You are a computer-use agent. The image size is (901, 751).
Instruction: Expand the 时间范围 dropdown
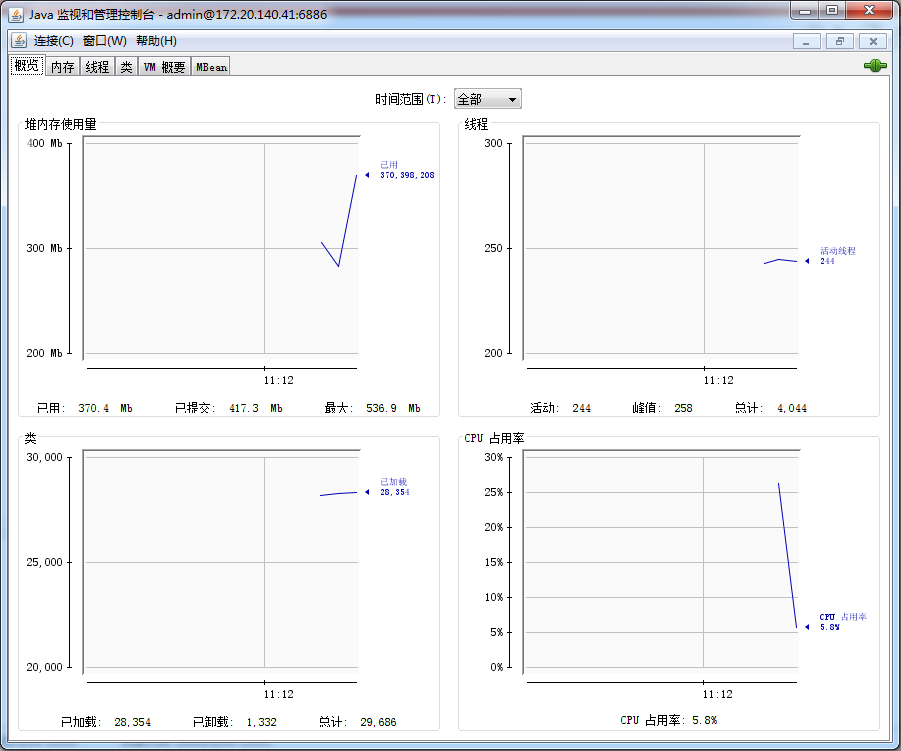[488, 99]
